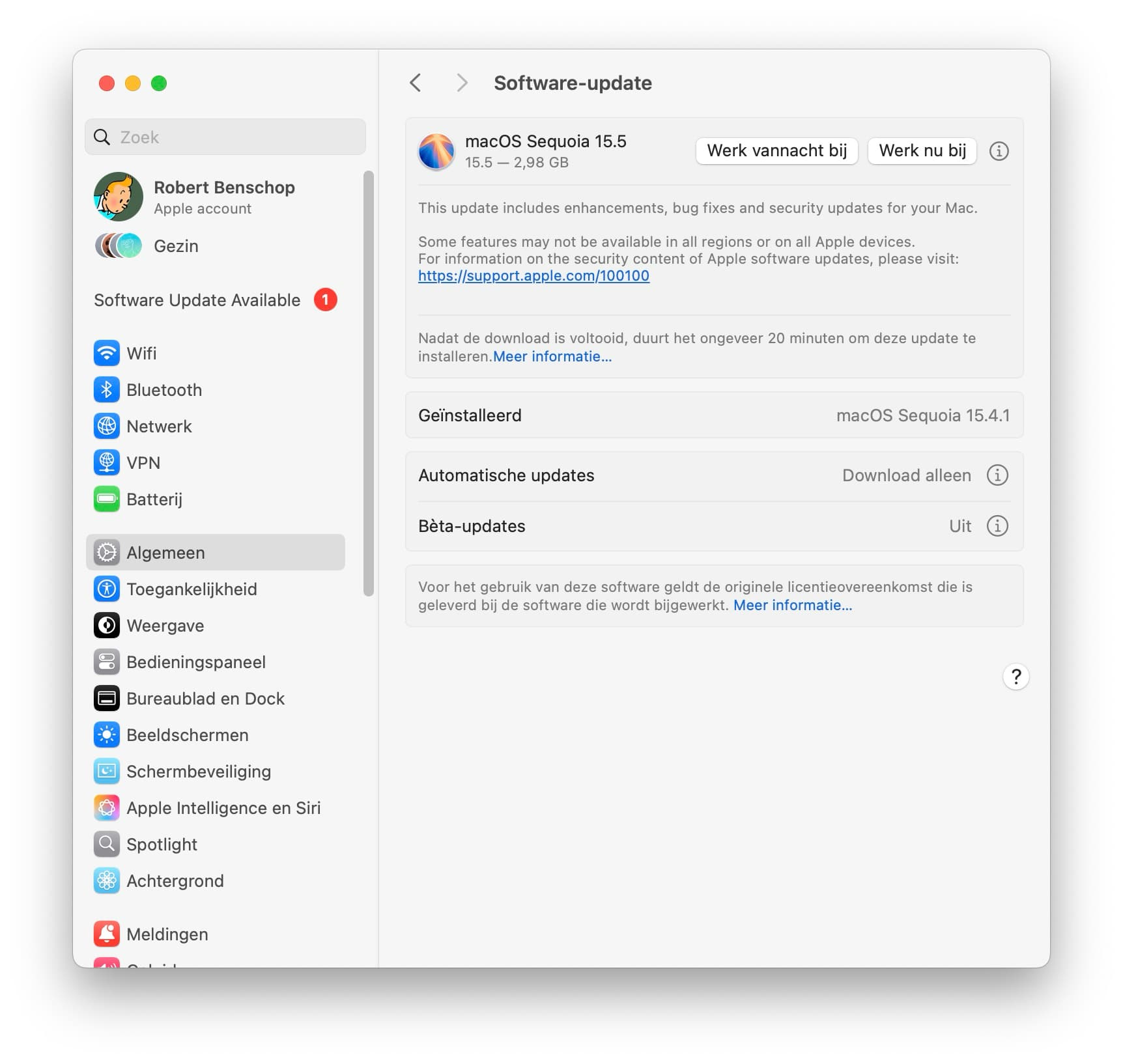Open the help question mark button
Viewport: 1123px width, 1064px height.
pos(1016,677)
